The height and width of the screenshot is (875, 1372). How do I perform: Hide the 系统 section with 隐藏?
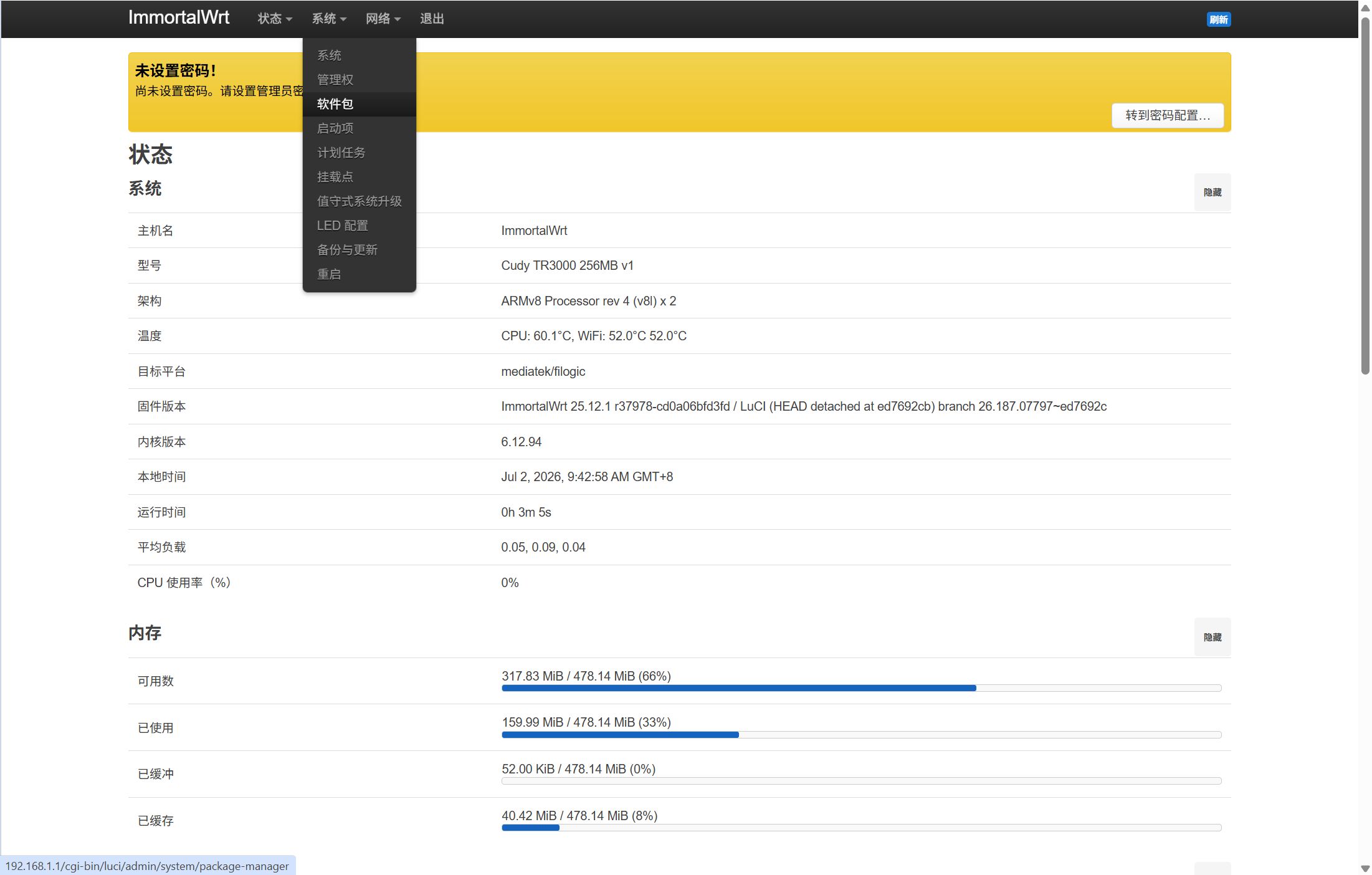[1212, 192]
